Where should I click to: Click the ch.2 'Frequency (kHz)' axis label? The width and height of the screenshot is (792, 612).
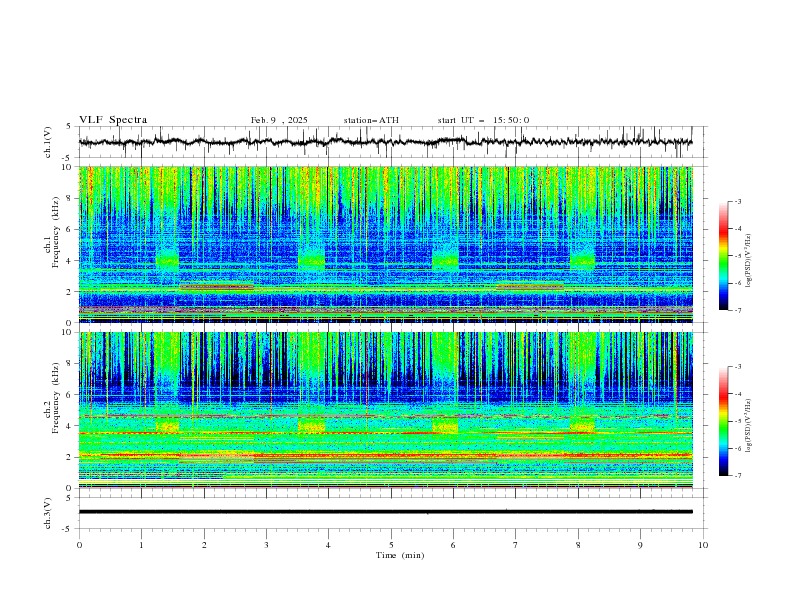(56, 398)
